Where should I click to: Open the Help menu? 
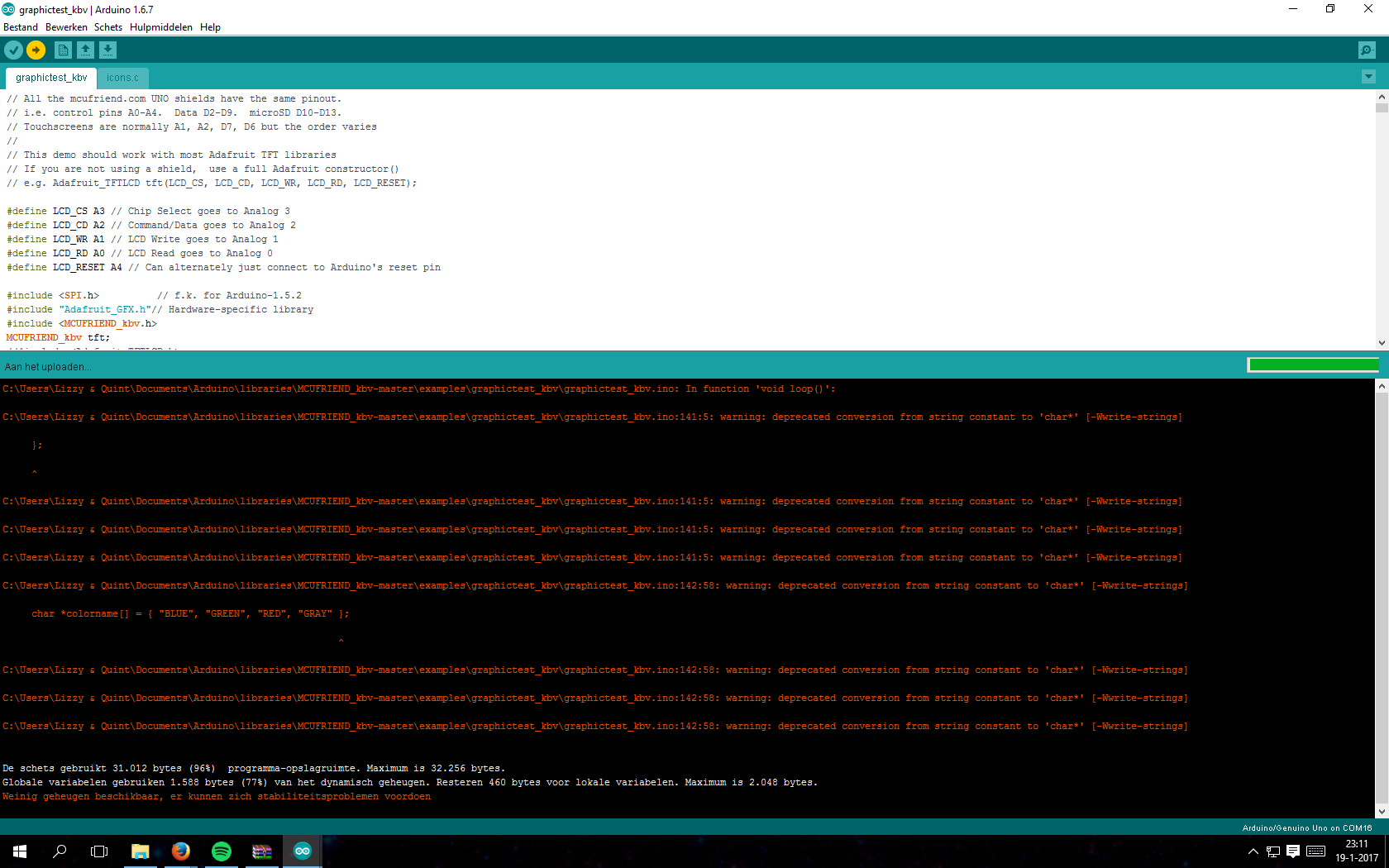210,27
